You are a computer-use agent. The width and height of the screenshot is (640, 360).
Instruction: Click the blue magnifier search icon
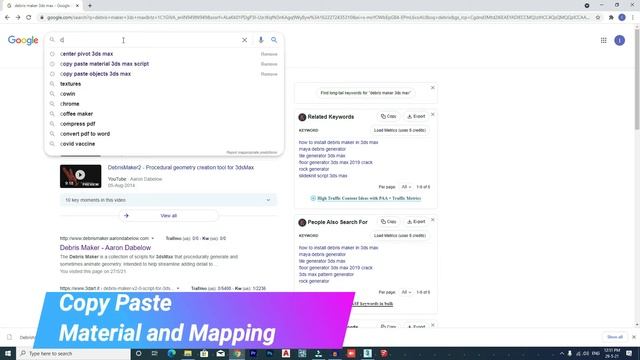274,40
